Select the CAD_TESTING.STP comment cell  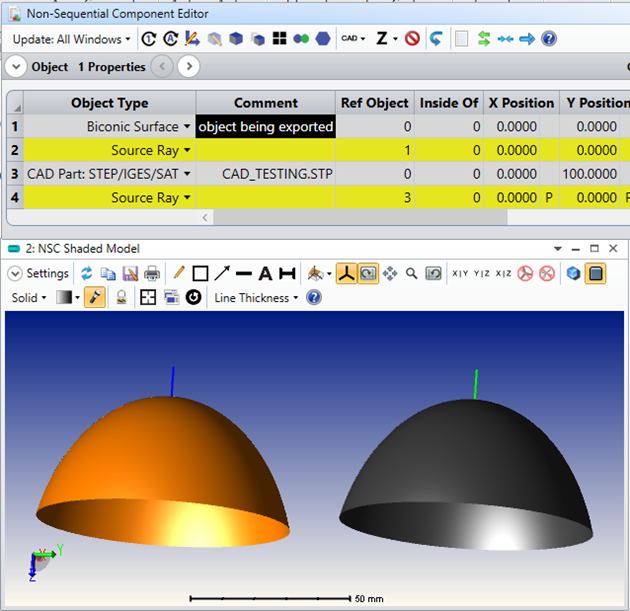tap(266, 174)
